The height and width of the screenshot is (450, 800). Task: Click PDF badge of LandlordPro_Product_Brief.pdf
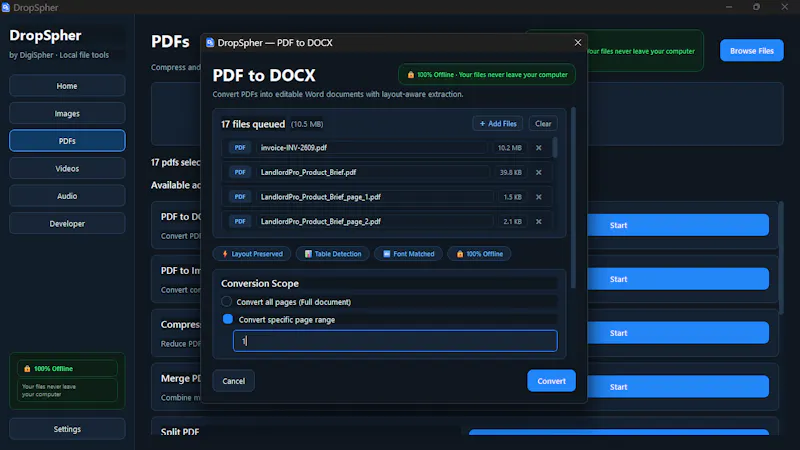click(240, 172)
